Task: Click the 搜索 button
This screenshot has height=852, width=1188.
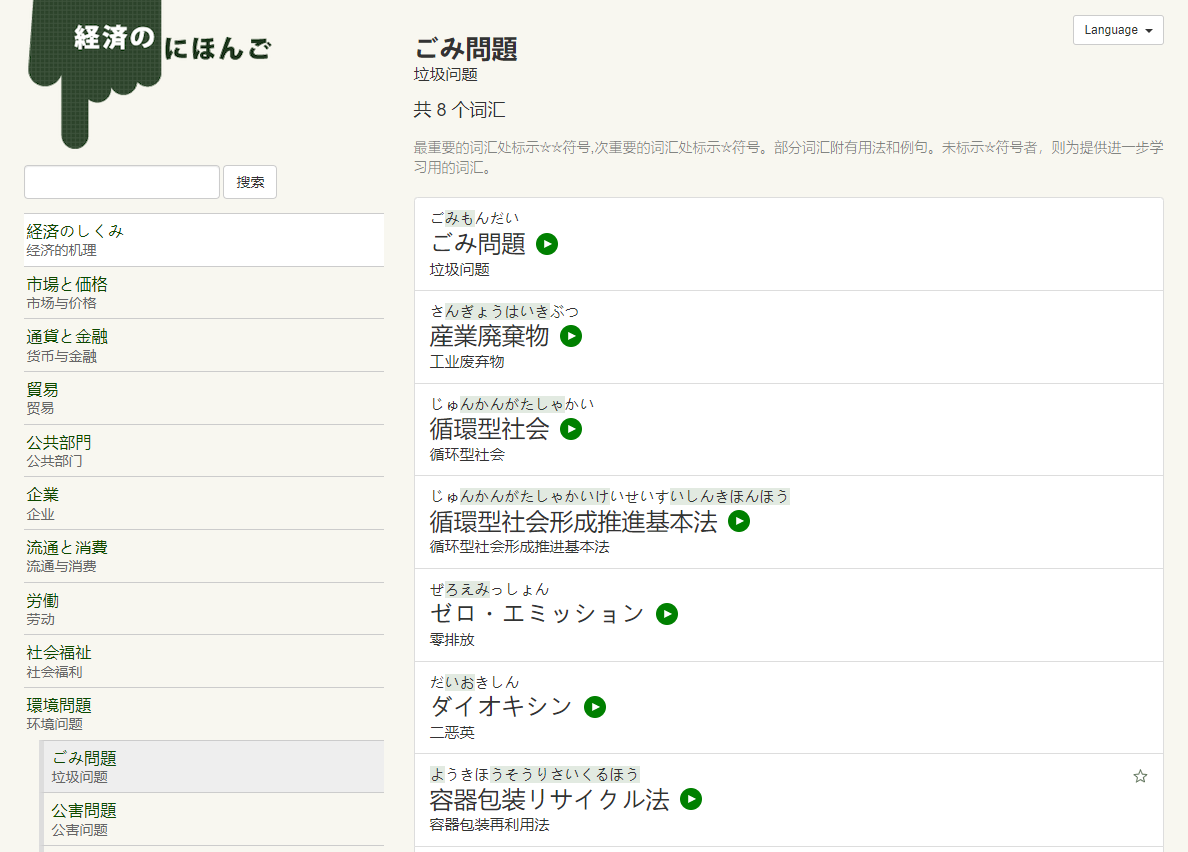Action: pyautogui.click(x=250, y=182)
